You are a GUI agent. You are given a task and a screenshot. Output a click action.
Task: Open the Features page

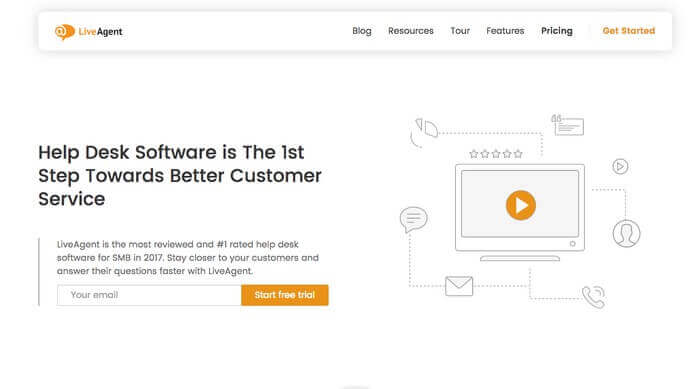[x=505, y=31]
